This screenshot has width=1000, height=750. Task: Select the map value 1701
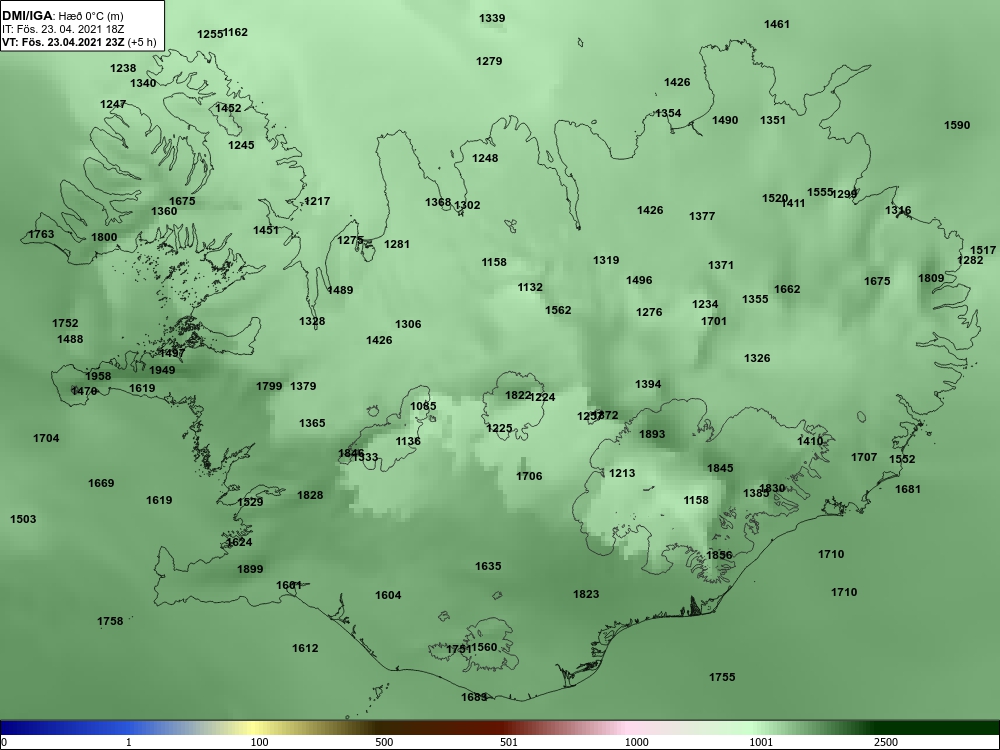click(x=714, y=321)
